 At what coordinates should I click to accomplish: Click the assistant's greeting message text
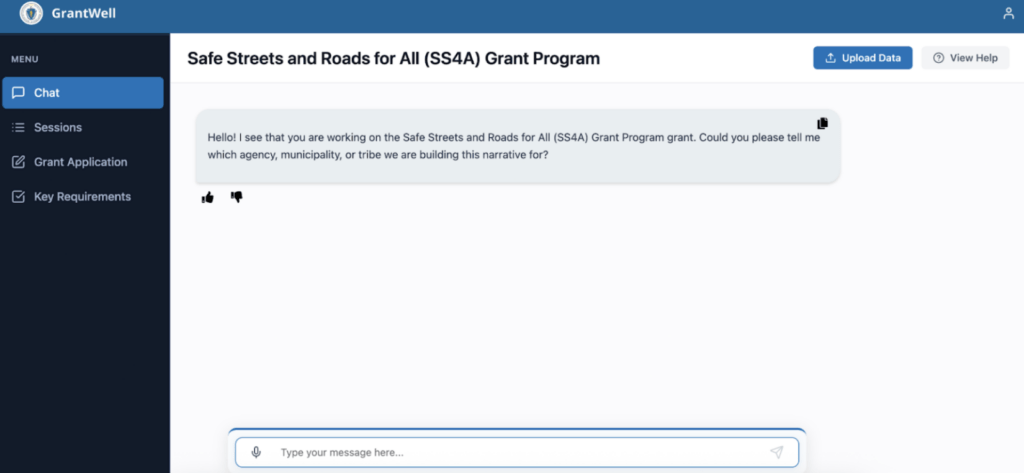coord(513,147)
